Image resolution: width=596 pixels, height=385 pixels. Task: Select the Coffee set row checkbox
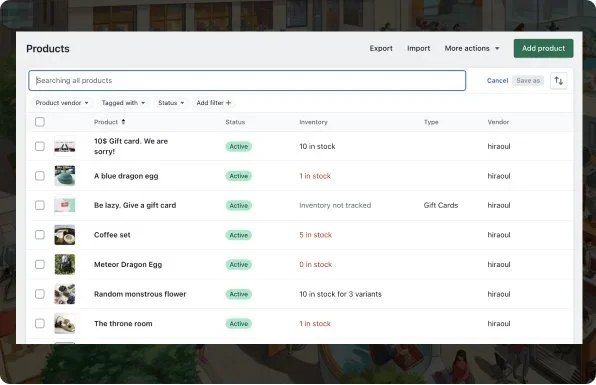(40, 235)
